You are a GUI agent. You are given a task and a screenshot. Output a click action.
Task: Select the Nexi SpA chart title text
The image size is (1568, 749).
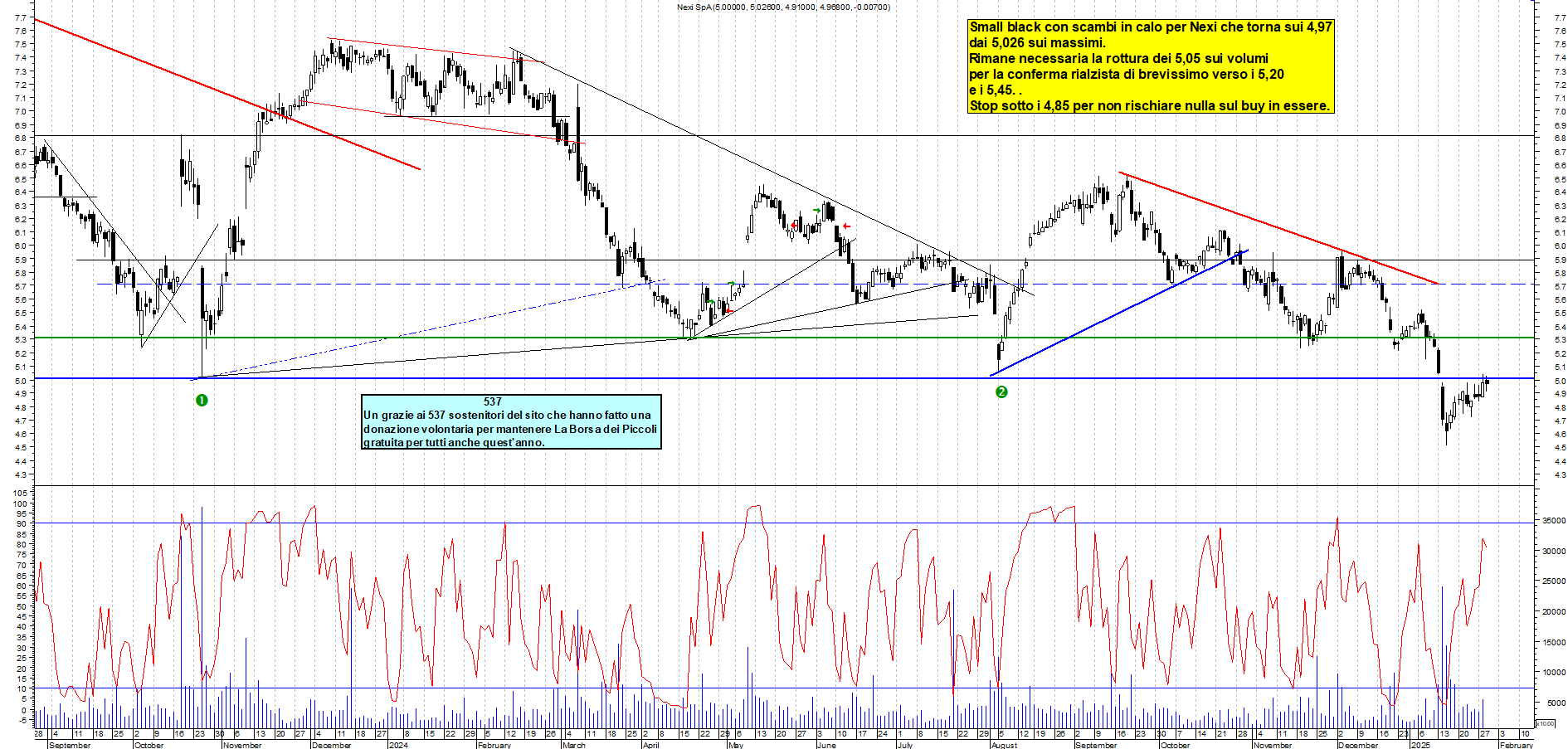click(783, 7)
